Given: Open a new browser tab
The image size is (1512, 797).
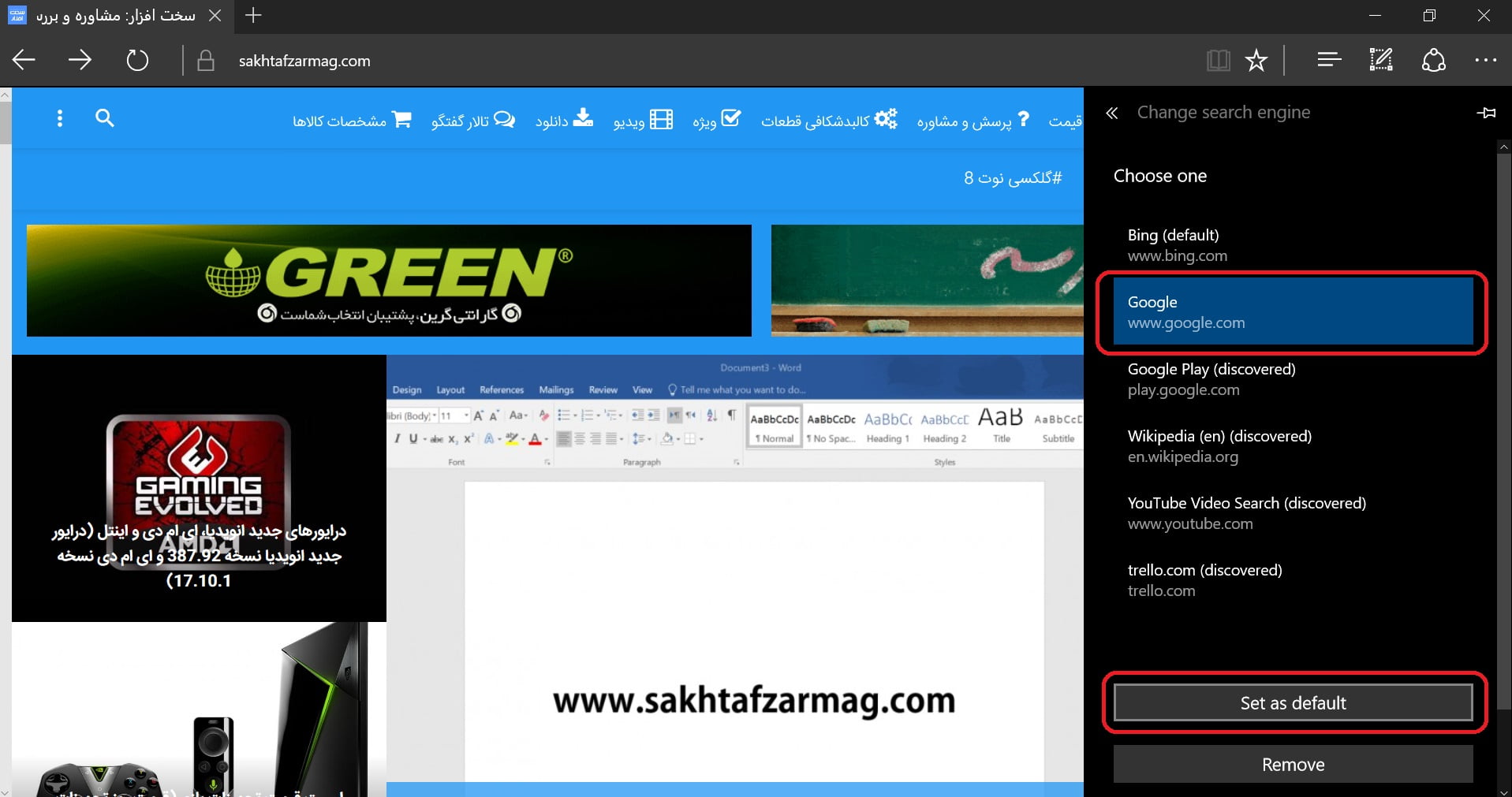Looking at the screenshot, I should [x=253, y=16].
